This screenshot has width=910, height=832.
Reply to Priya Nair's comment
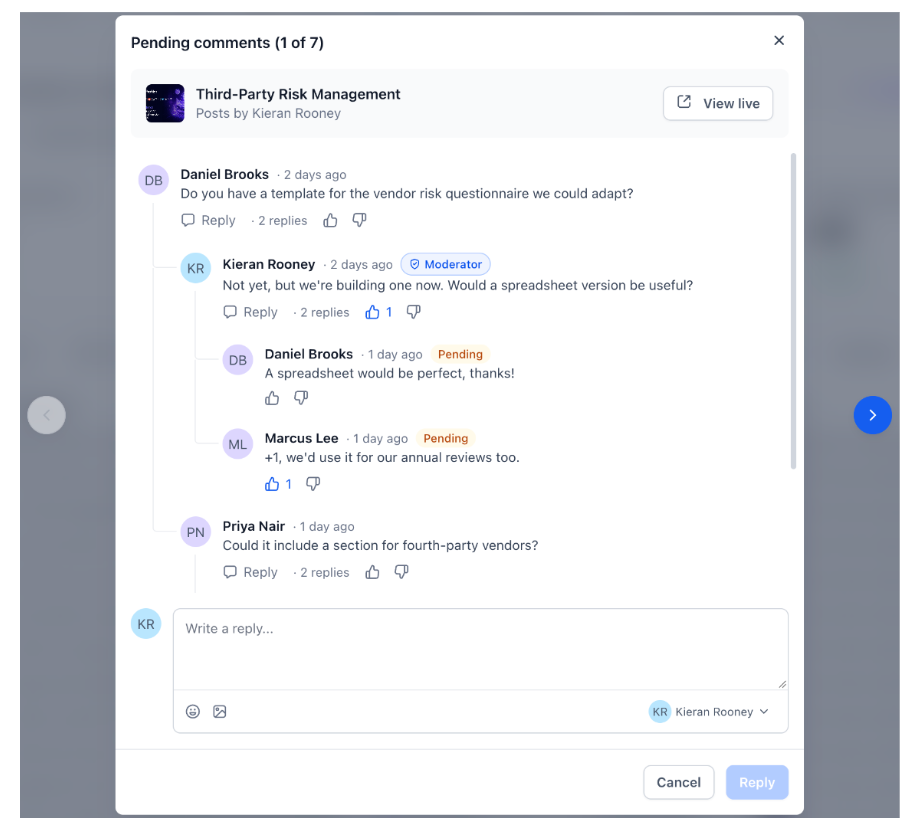pyautogui.click(x=251, y=573)
